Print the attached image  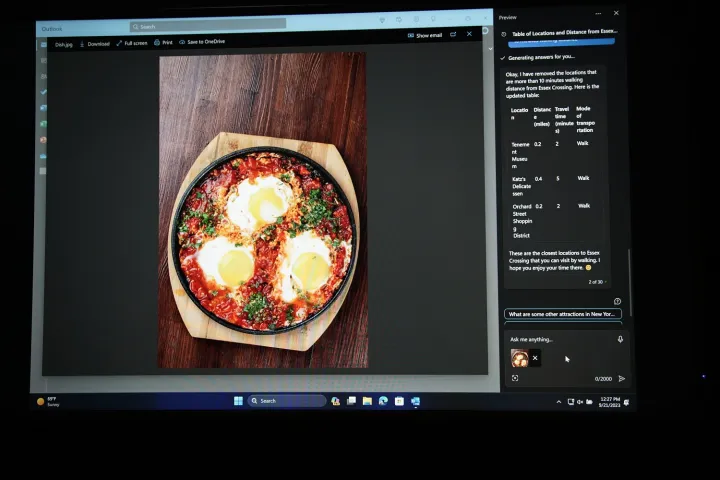(x=163, y=42)
